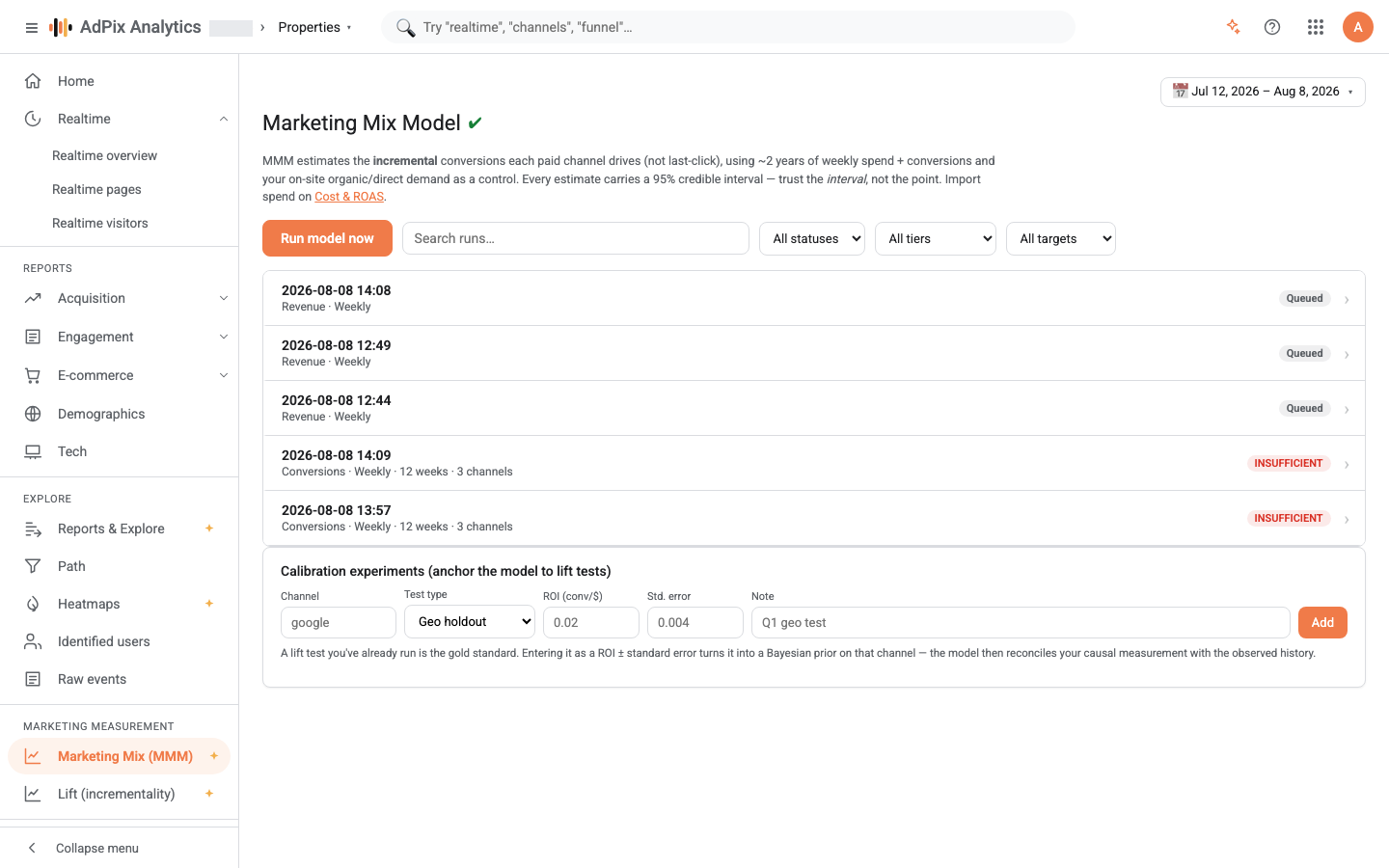Open the 2026-08-08 13:57 insufficient run
This screenshot has height=868, width=1389.
(813, 518)
